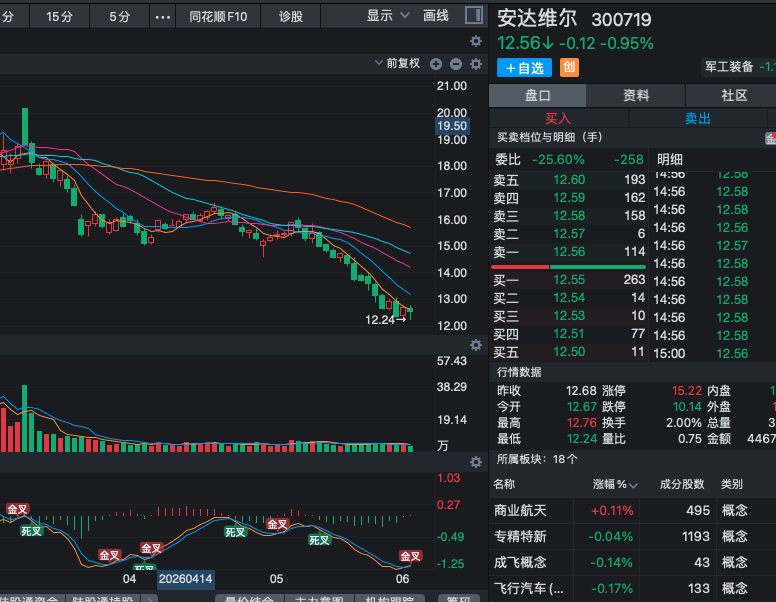
Task: Open the MACD indicator panel settings gear
Action: pos(476,462)
